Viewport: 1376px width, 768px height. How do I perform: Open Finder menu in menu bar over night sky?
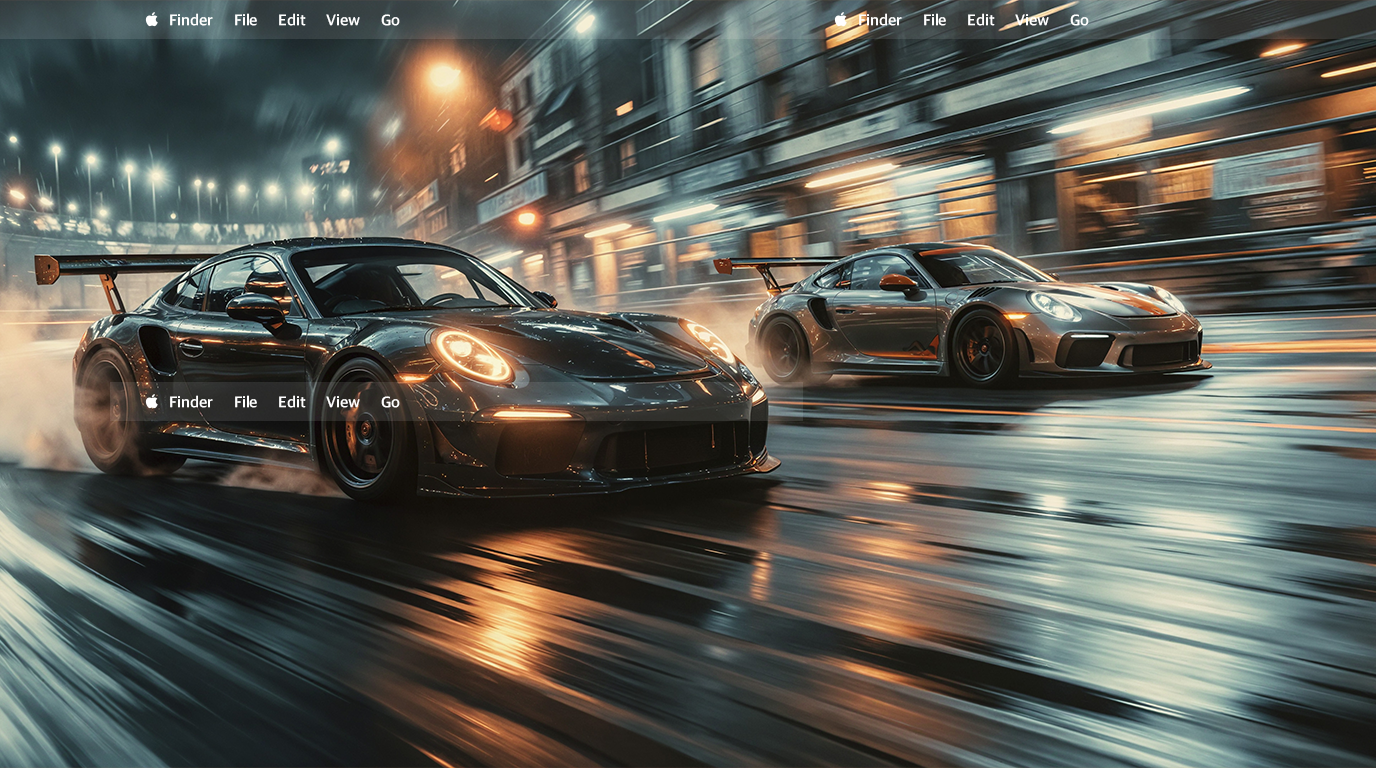(191, 20)
